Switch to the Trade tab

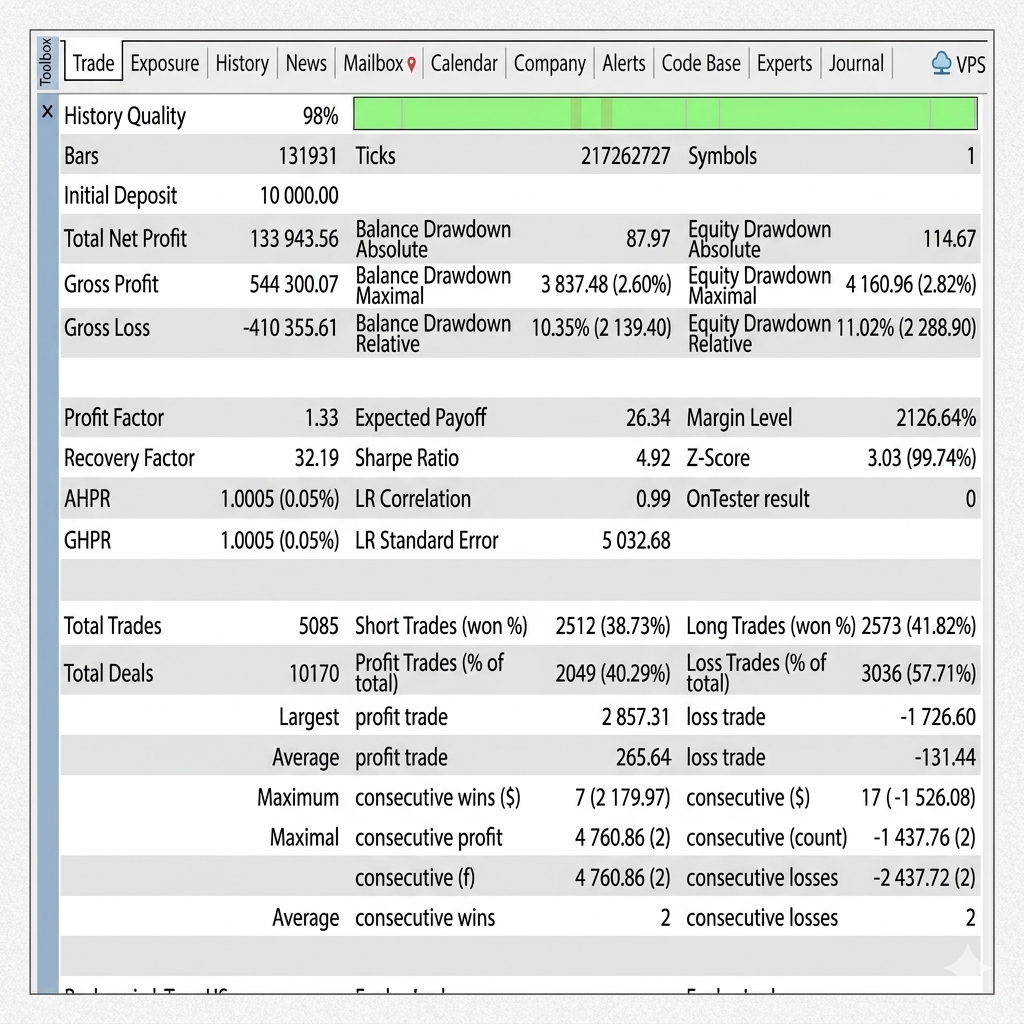93,64
